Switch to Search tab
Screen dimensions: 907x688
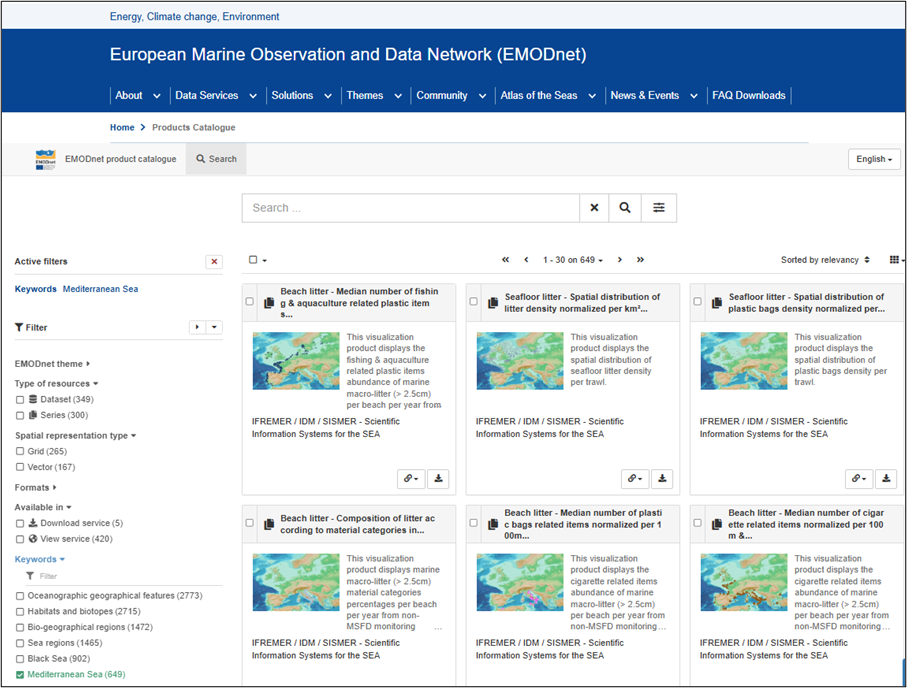[x=216, y=159]
